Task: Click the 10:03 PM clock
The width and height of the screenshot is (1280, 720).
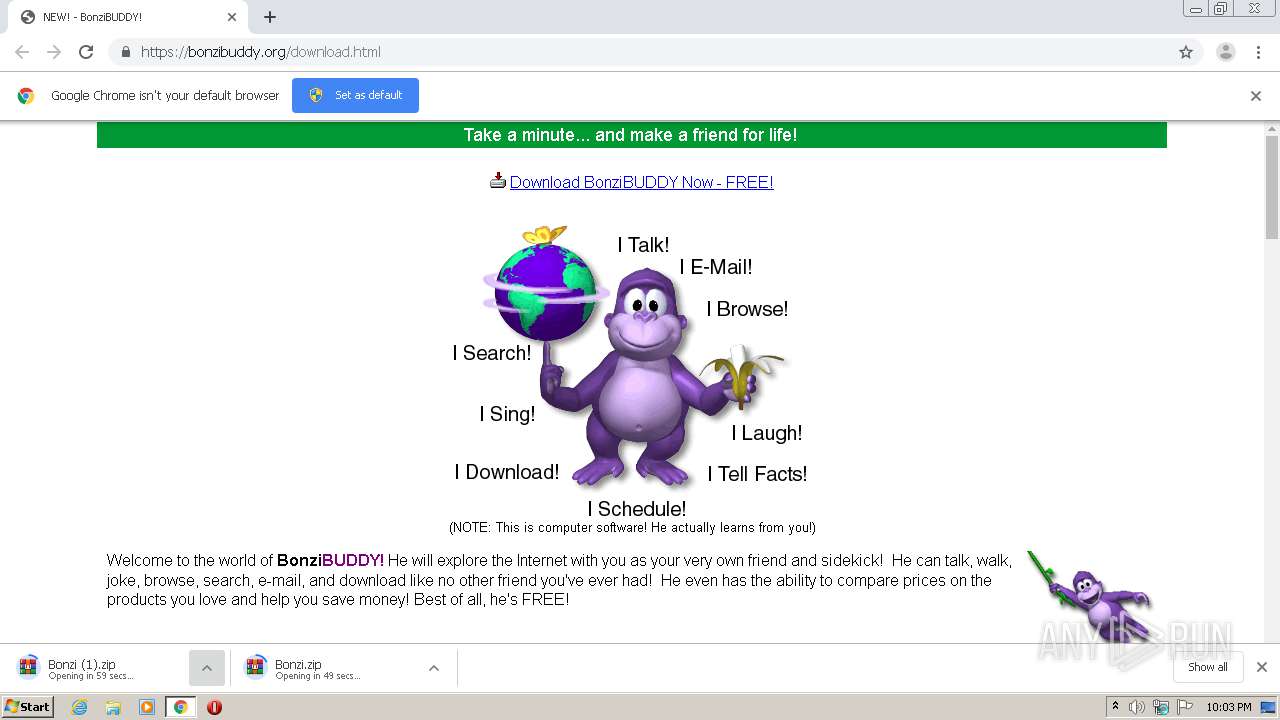Action: pos(1229,707)
